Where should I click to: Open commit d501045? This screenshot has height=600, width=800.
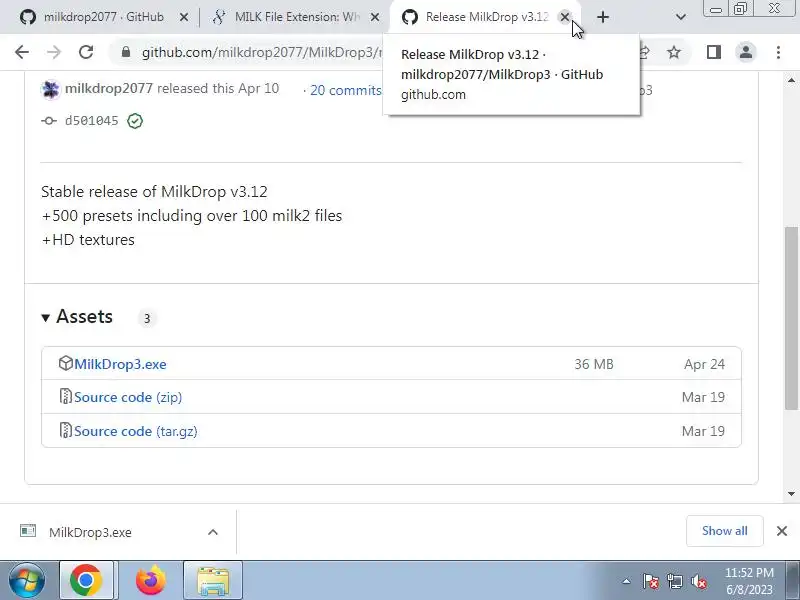[91, 121]
